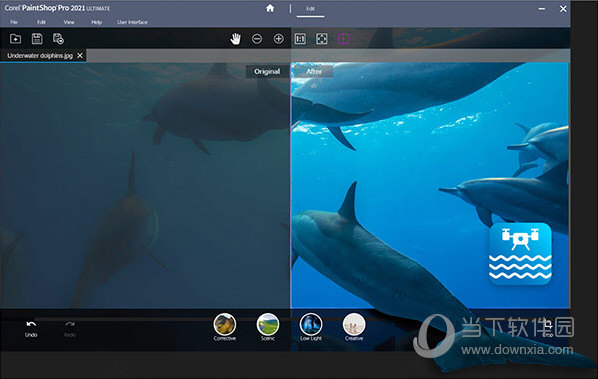Close the Underwater dolphins.jpg tab
Screen dimensions: 598x379
point(80,56)
